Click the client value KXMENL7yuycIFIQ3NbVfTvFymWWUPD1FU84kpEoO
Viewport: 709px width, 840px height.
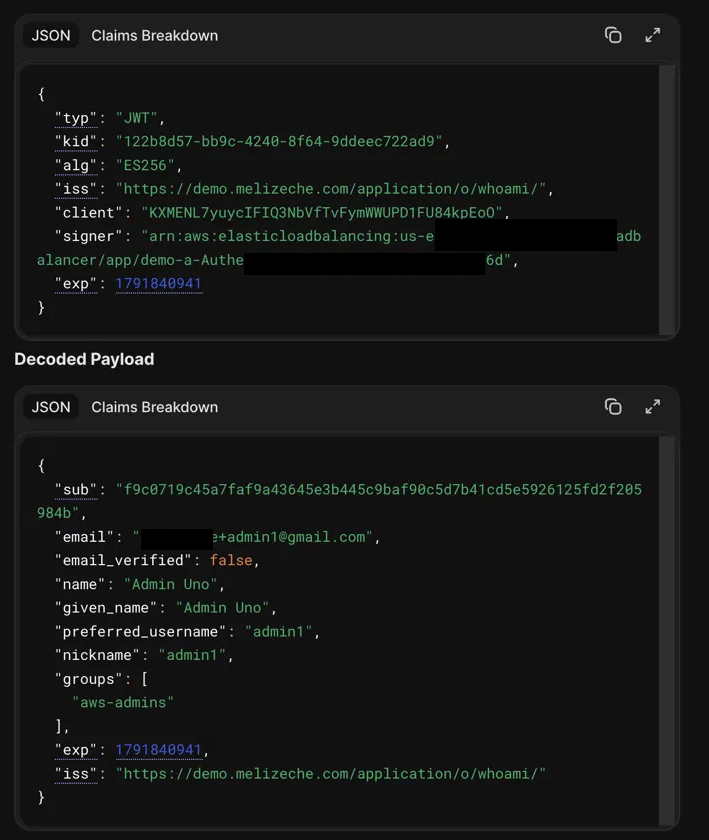(323, 213)
